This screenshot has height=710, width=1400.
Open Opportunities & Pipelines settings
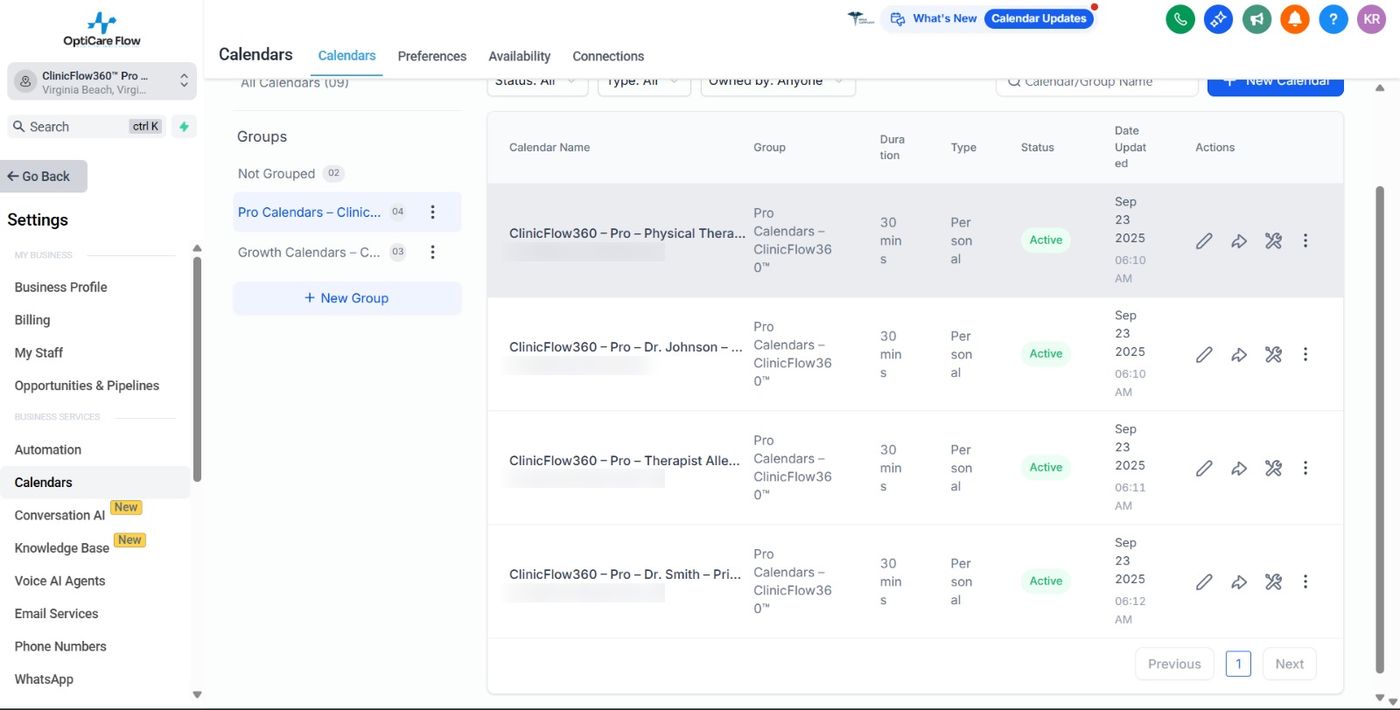coord(87,386)
